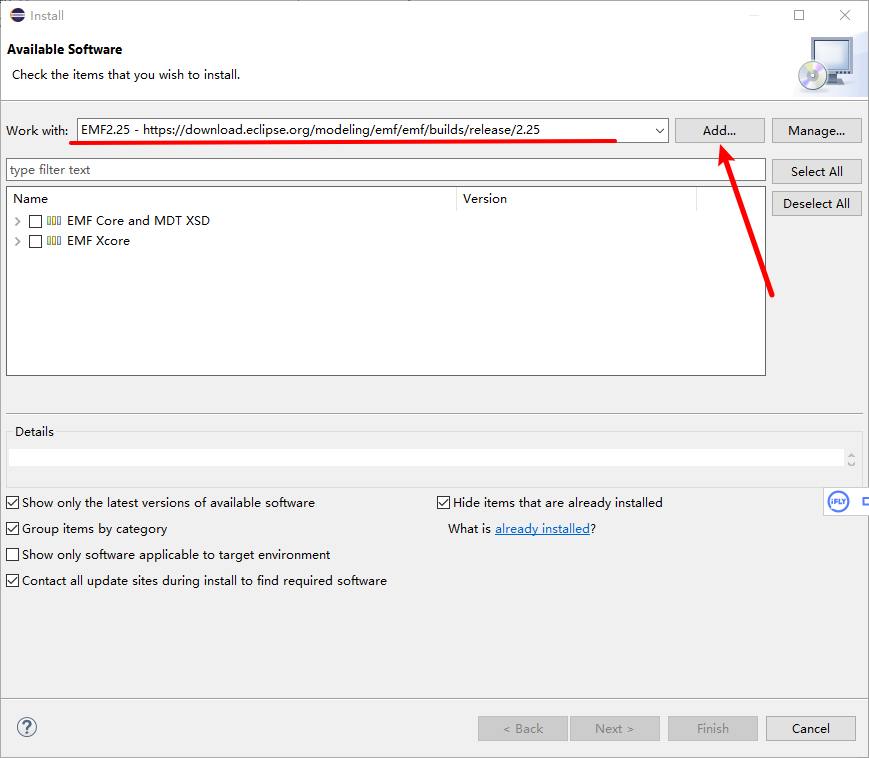This screenshot has width=869, height=758.
Task: Click the Add... button
Action: pos(719,130)
